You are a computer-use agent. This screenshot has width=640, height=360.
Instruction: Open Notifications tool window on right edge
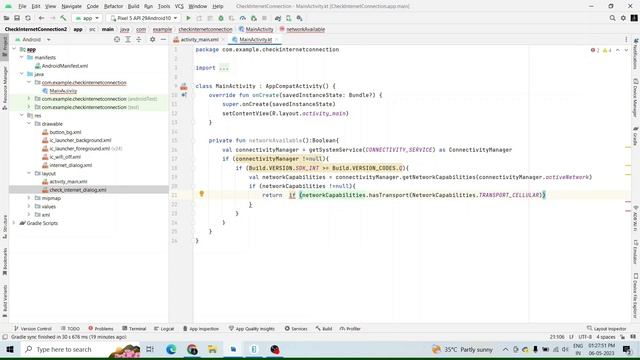(x=636, y=54)
